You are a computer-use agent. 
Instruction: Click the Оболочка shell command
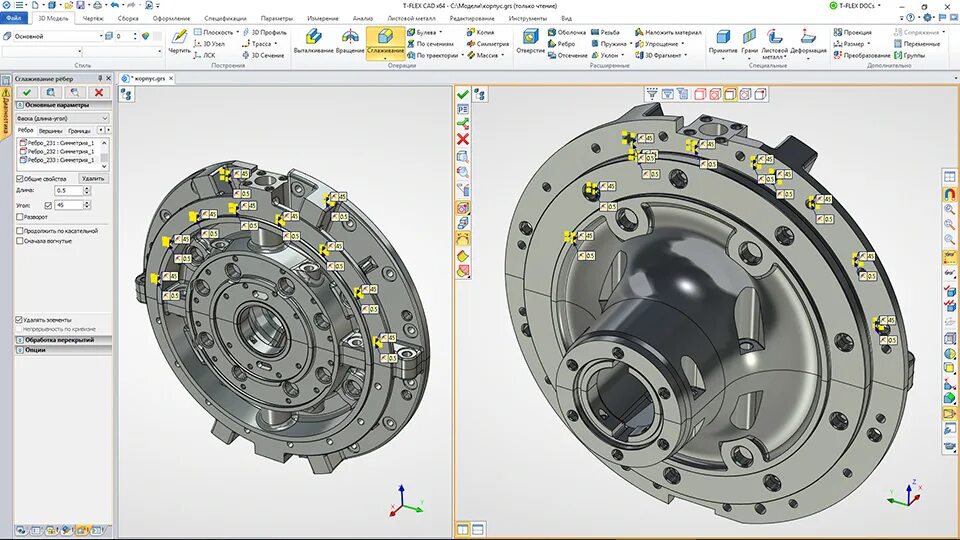[x=566, y=32]
